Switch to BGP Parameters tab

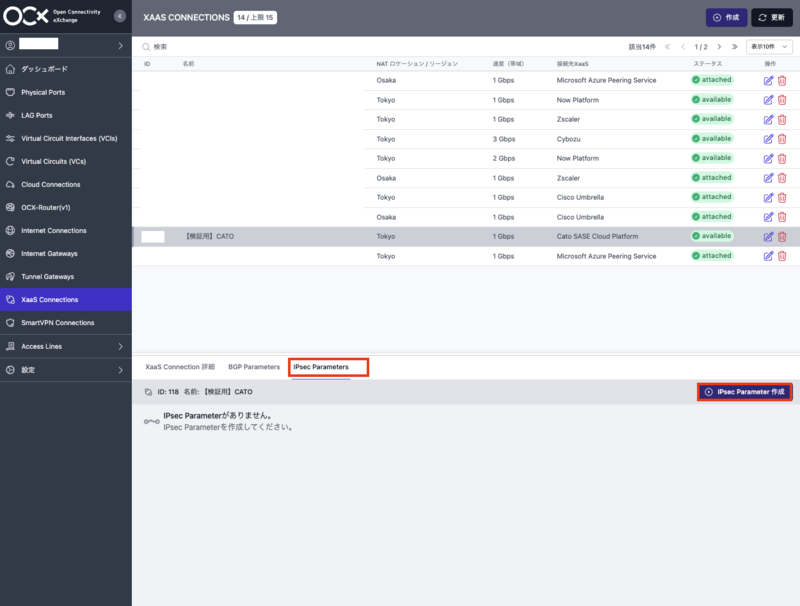point(254,367)
